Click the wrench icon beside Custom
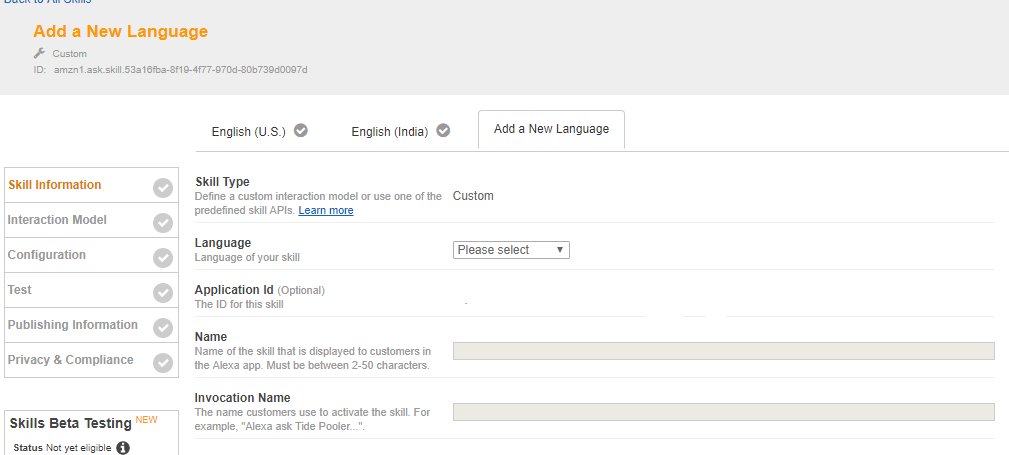Viewport: 1009px width, 455px height. point(40,53)
